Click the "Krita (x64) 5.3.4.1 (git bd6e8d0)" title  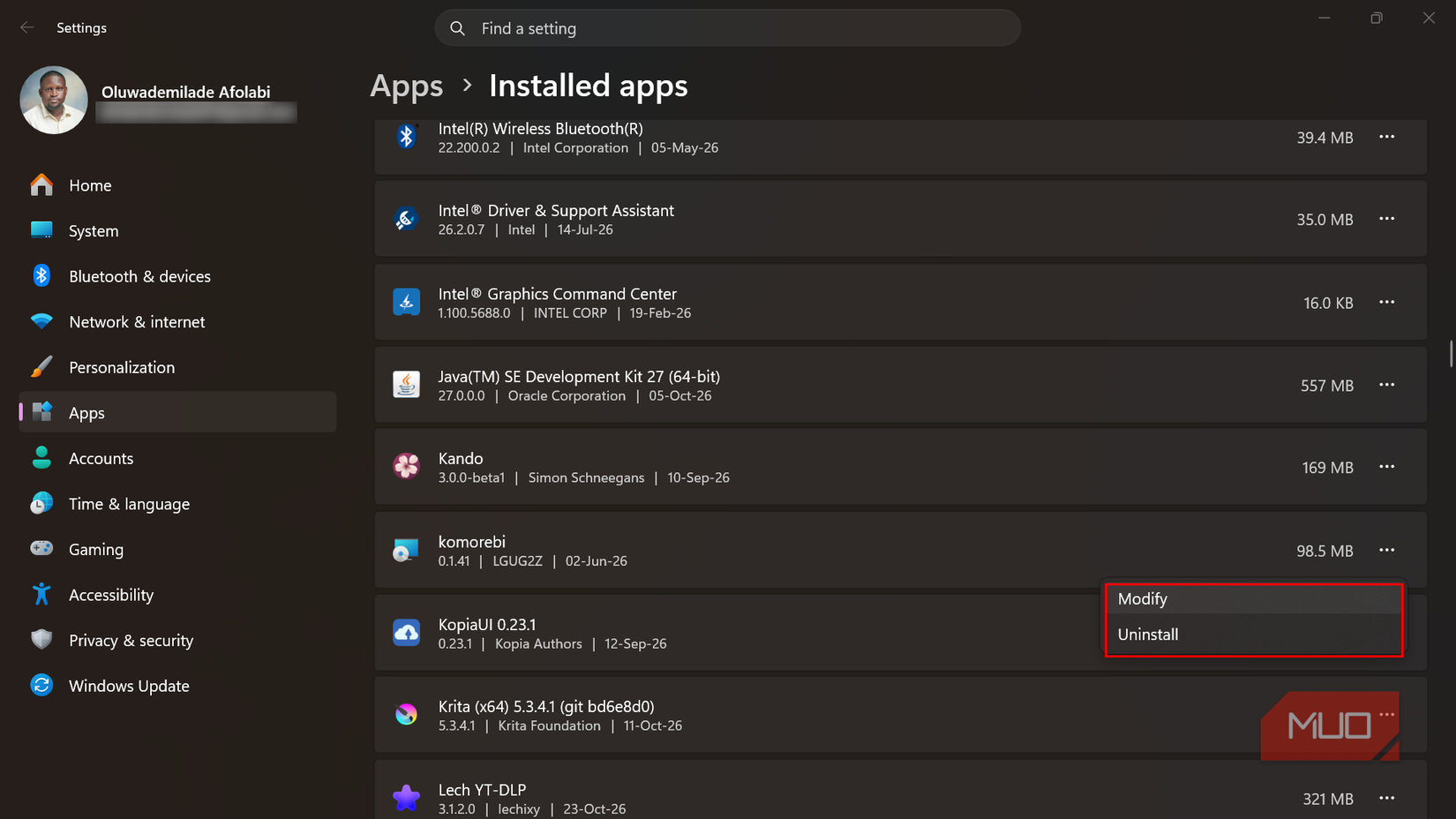(x=546, y=706)
